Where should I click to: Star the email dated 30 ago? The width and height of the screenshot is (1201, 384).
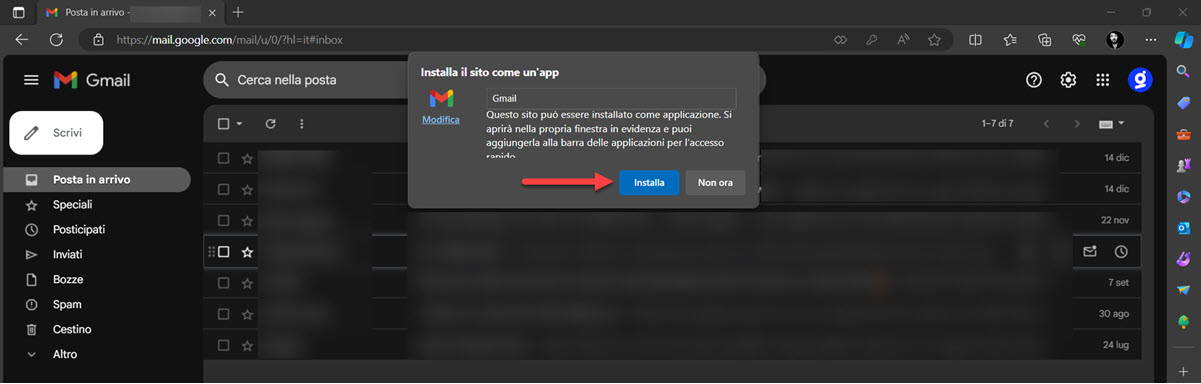(247, 314)
